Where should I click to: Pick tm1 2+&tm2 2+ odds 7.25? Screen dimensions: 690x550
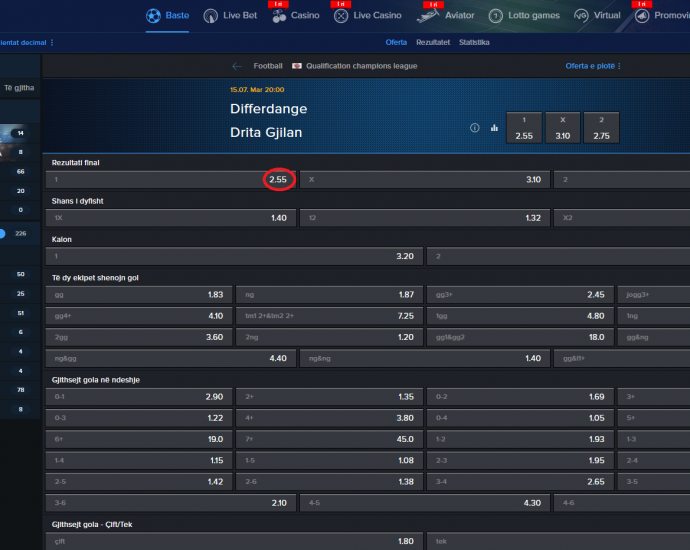click(x=329, y=316)
